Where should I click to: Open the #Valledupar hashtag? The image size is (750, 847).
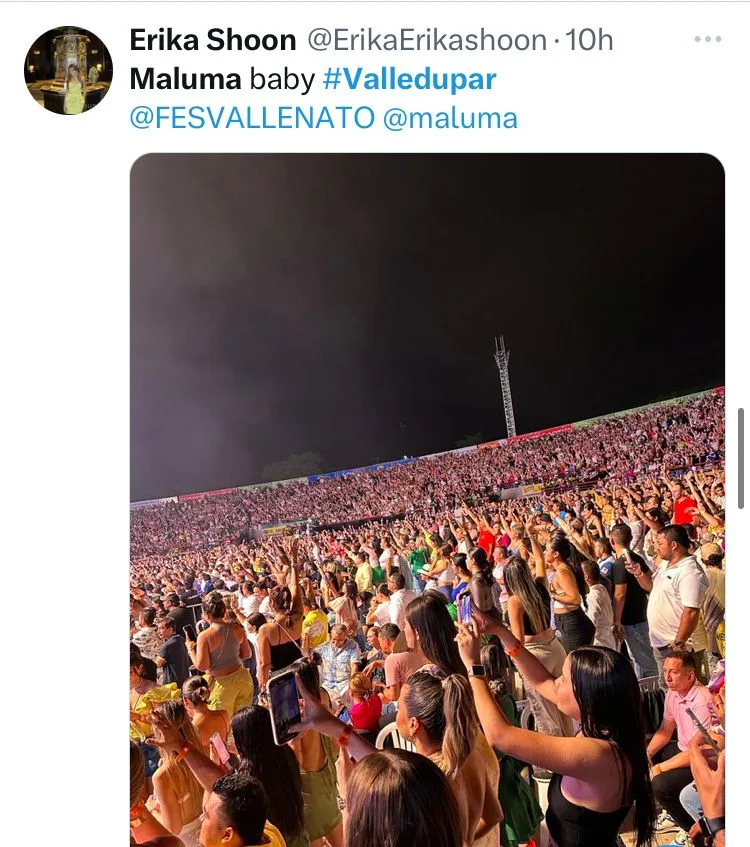tap(410, 79)
